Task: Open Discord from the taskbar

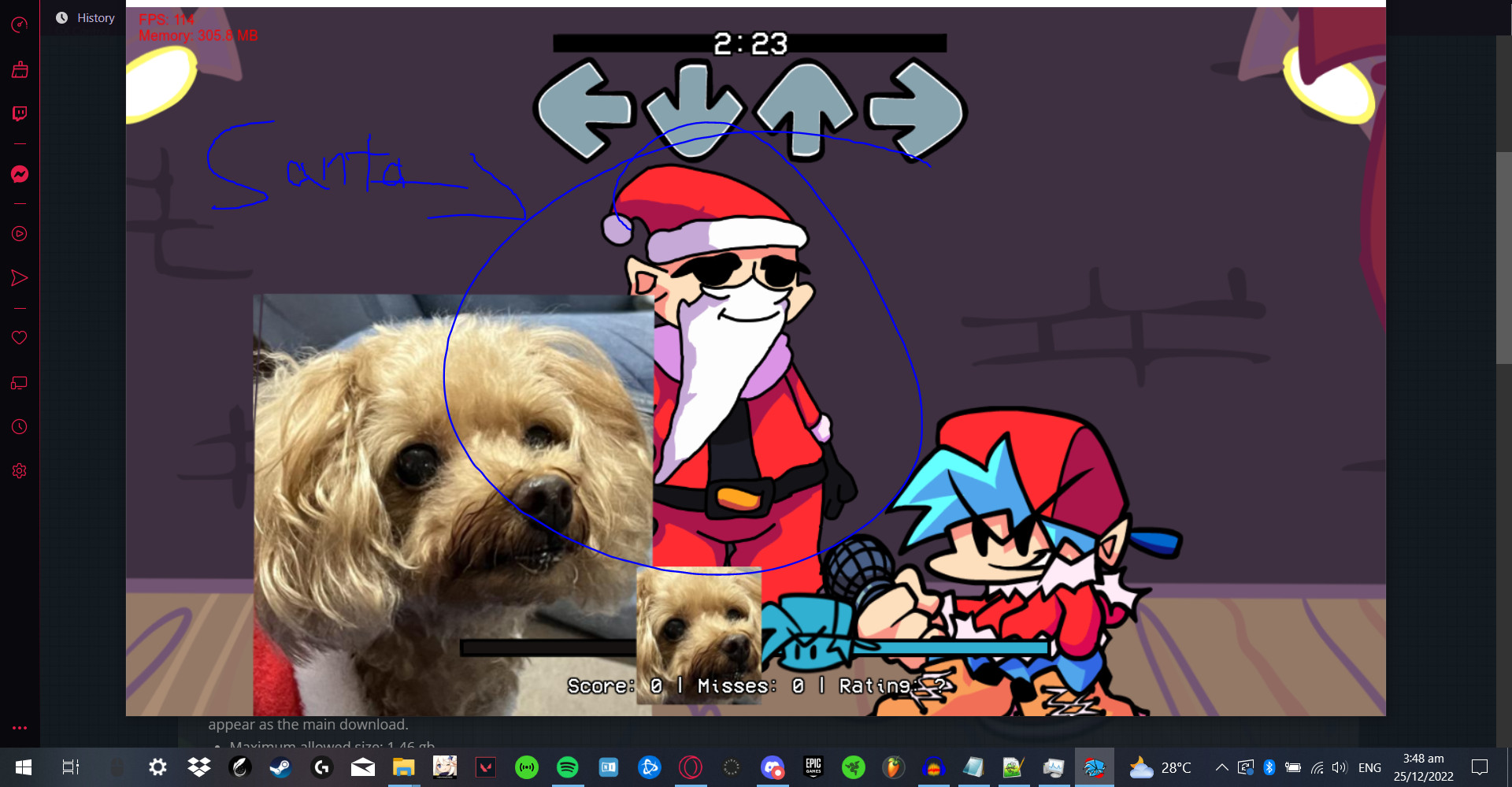Action: 773,767
